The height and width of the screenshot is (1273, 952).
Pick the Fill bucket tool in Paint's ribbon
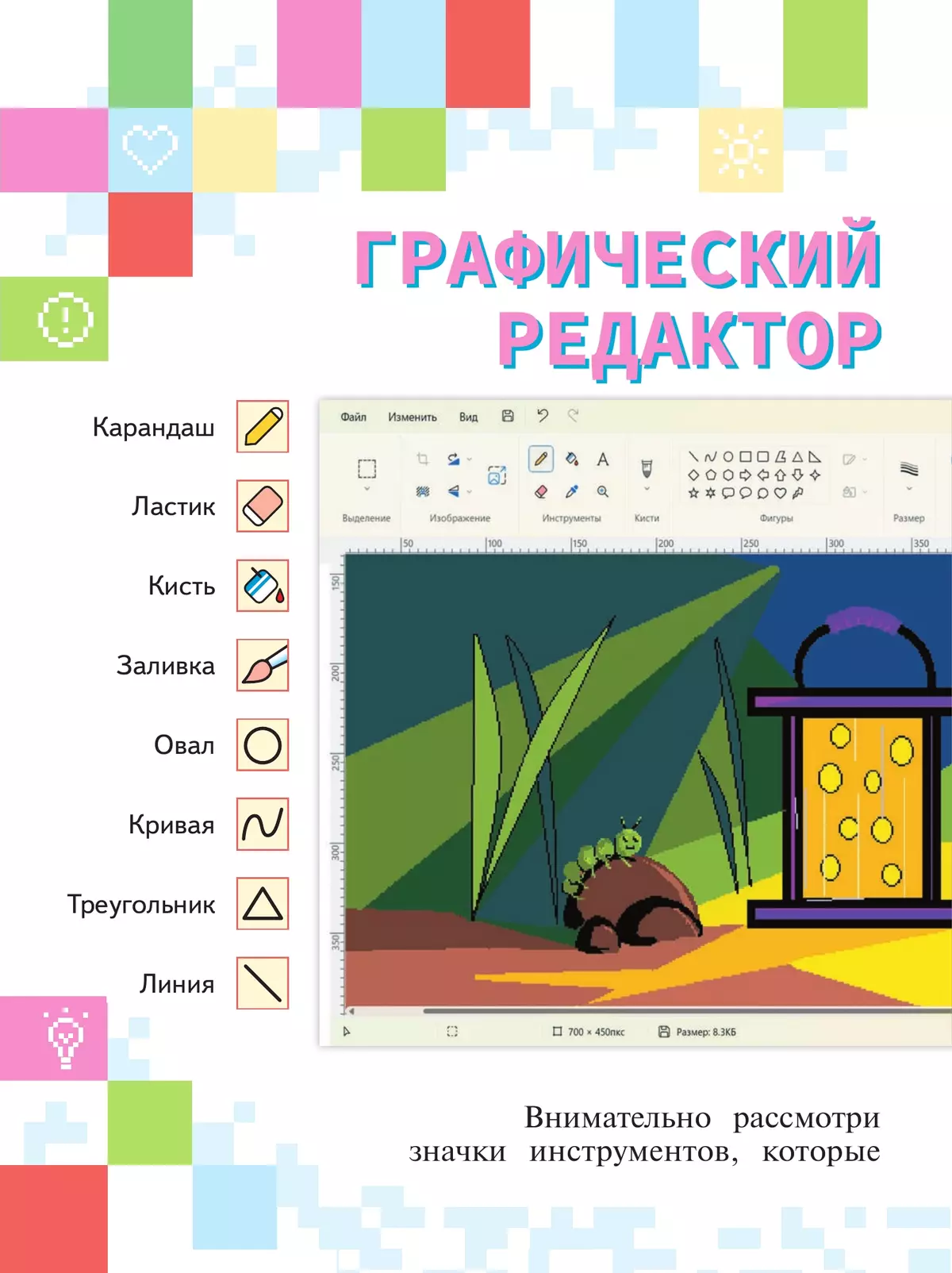pos(571,459)
